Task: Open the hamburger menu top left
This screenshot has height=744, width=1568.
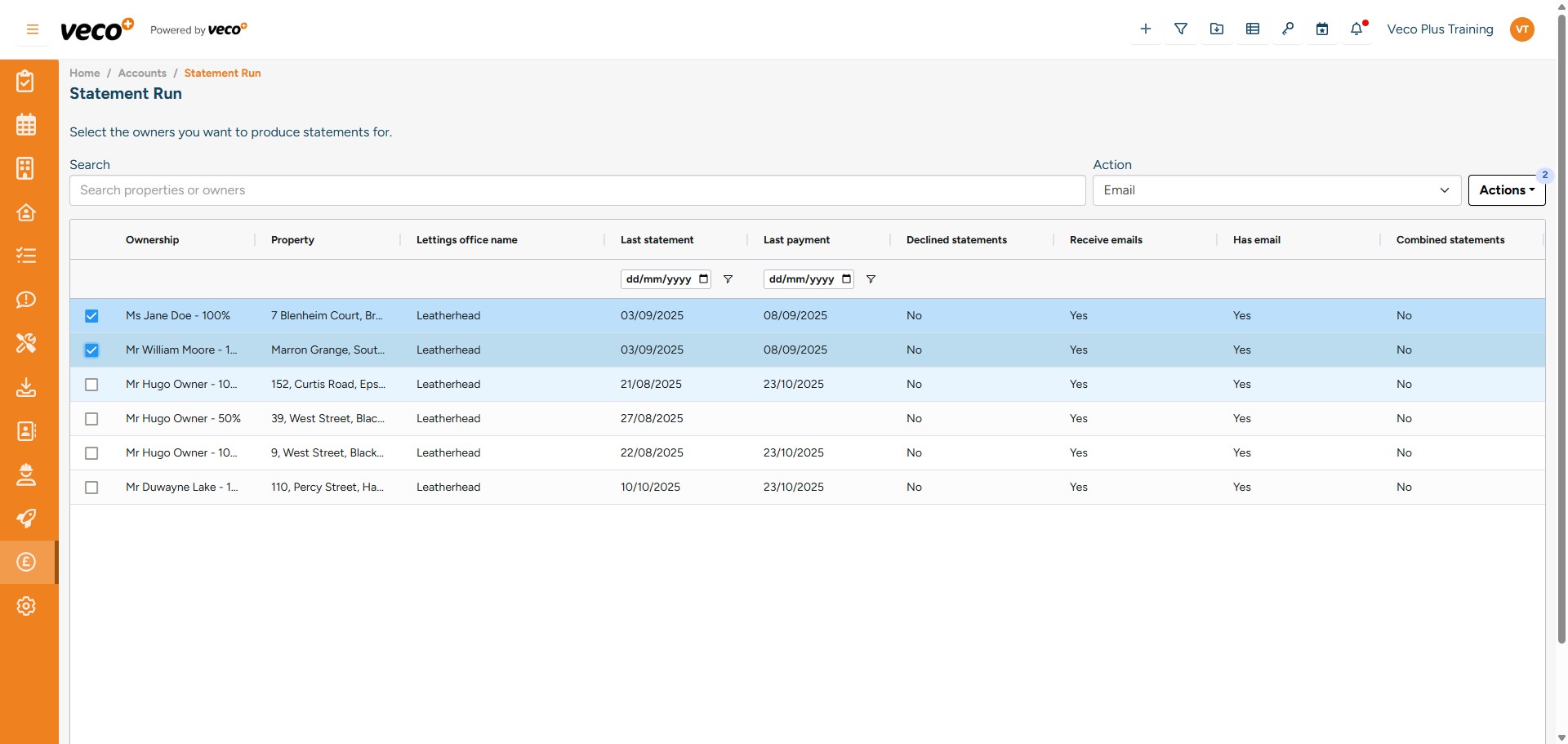Action: click(x=33, y=29)
